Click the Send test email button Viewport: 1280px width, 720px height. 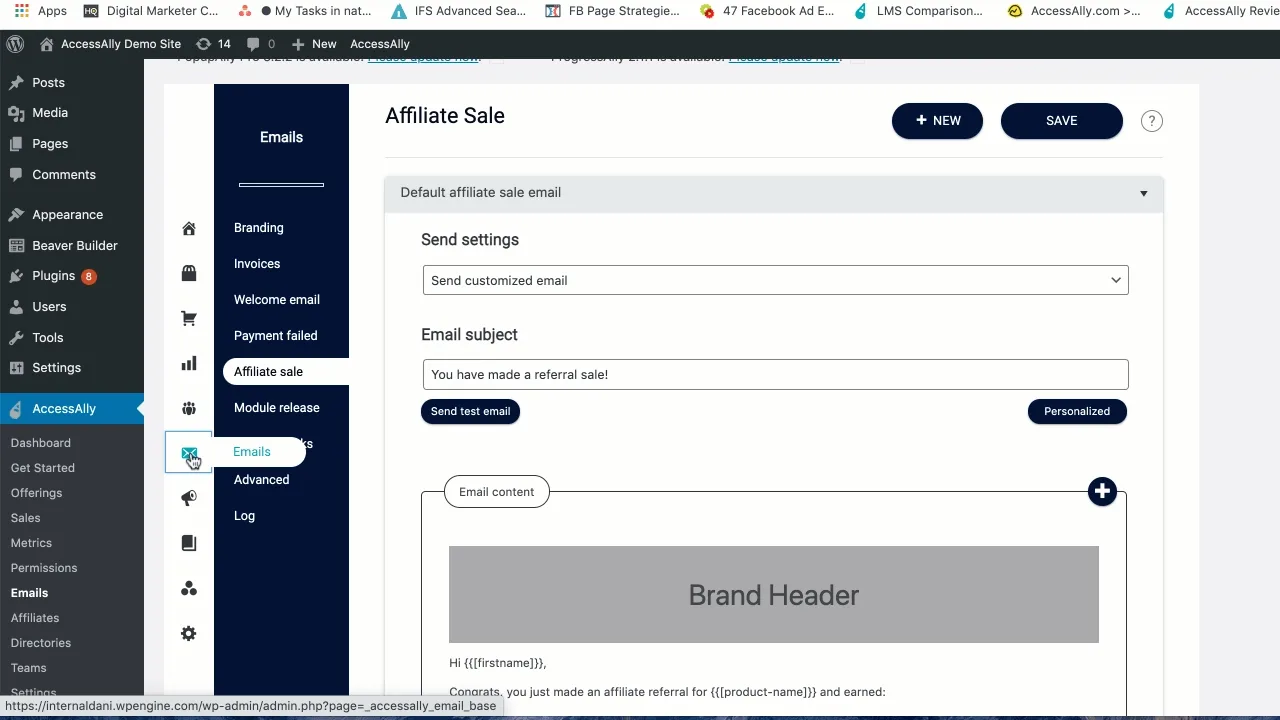click(x=470, y=411)
